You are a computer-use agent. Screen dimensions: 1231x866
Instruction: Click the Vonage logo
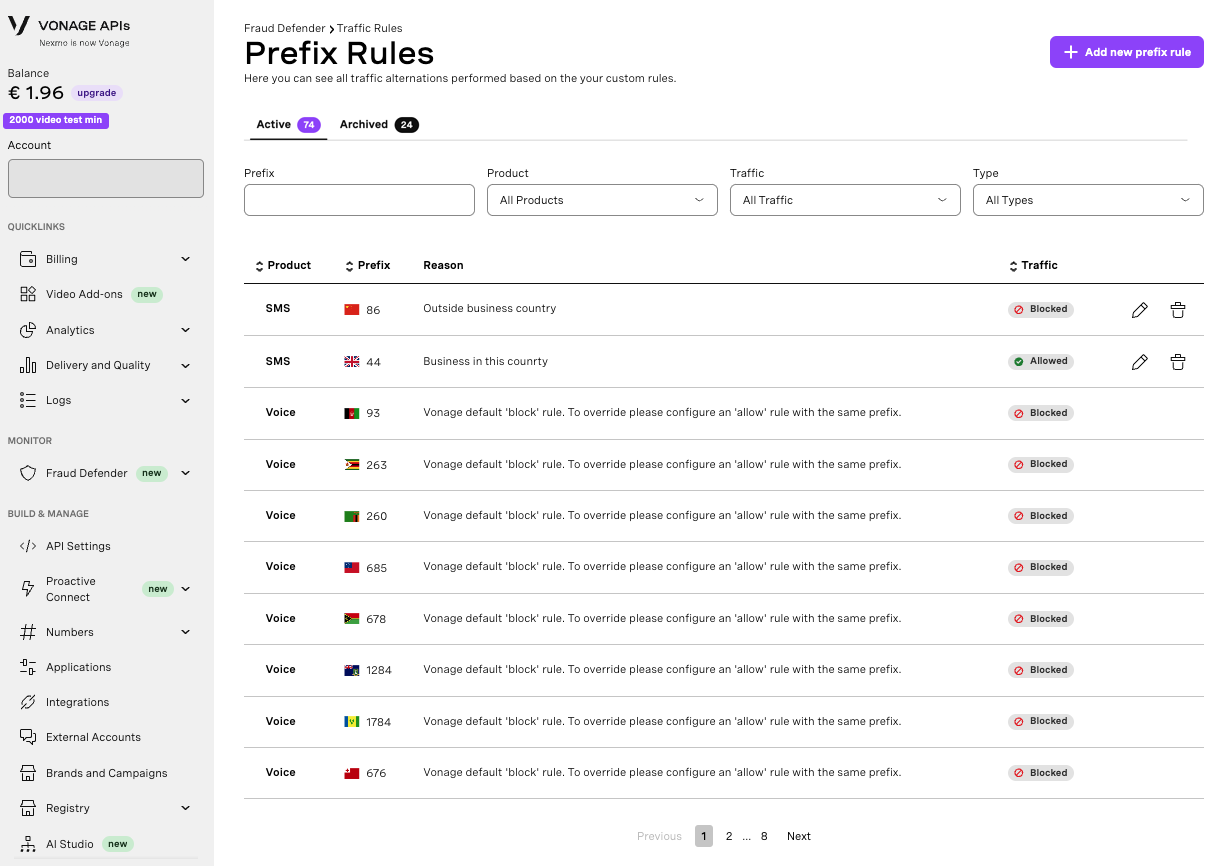[18, 26]
